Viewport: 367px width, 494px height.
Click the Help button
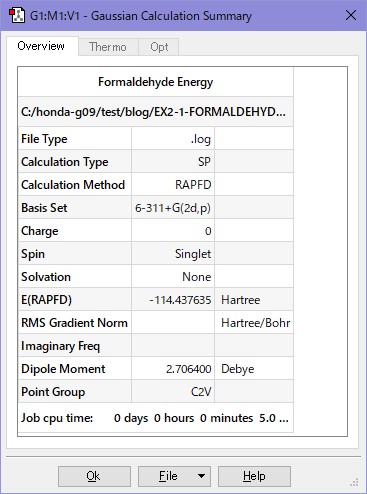pyautogui.click(x=254, y=476)
